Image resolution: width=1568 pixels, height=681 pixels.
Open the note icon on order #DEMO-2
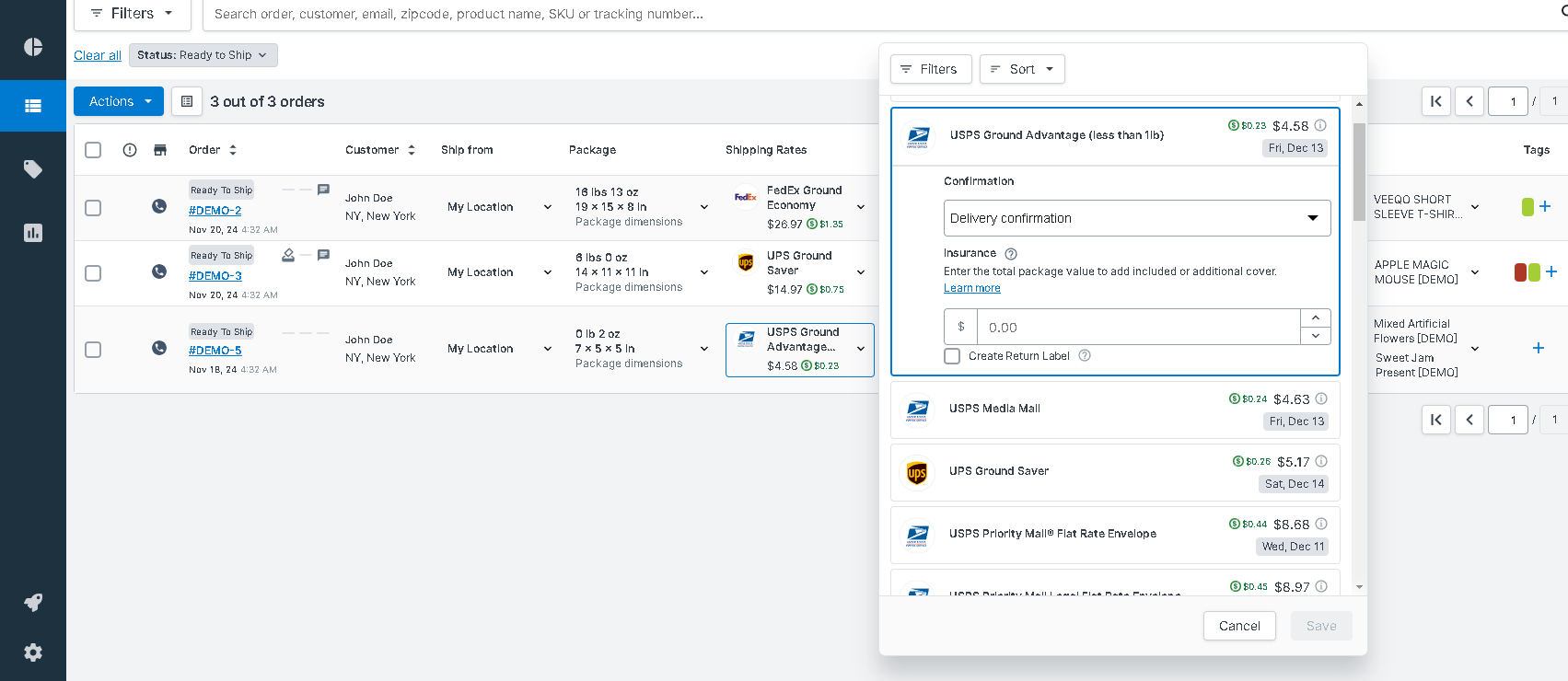click(x=323, y=190)
